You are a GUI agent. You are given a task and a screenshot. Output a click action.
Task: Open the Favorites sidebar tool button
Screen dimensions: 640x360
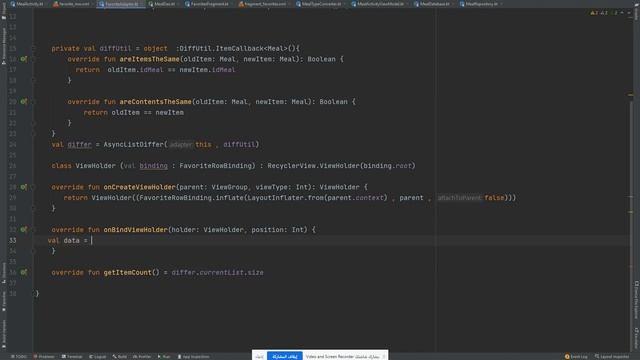click(x=4, y=301)
